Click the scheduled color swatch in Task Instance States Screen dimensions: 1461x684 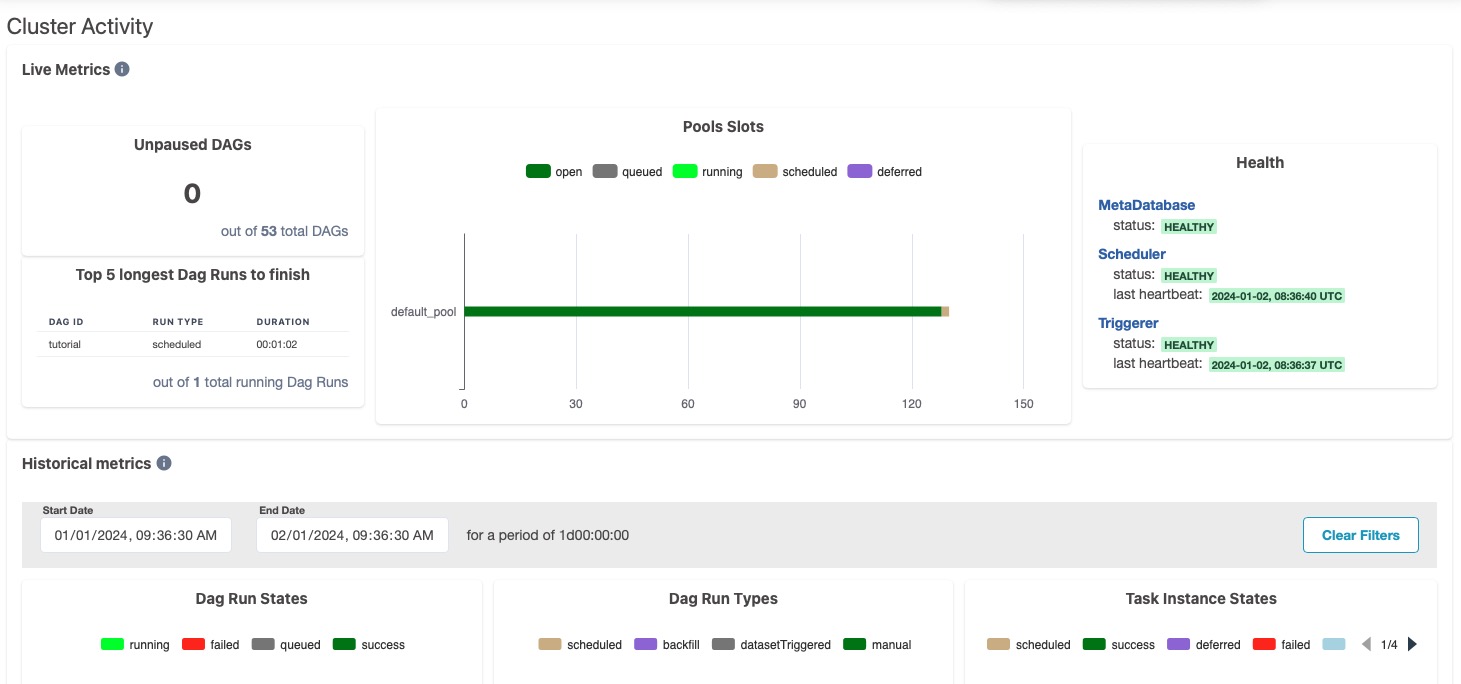click(996, 645)
